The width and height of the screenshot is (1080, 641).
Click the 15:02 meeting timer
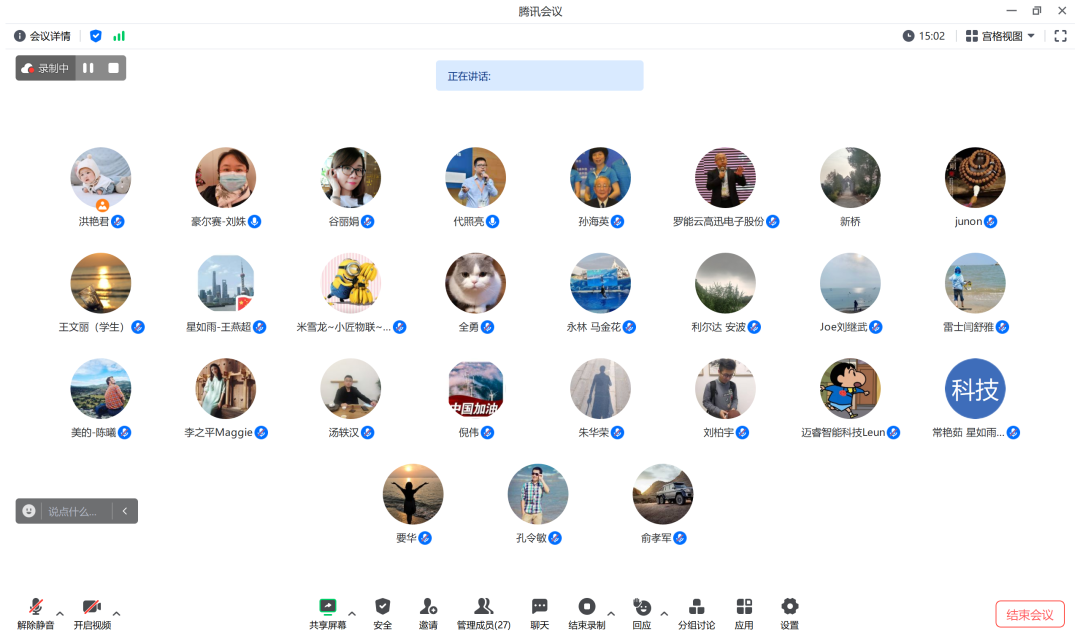tap(924, 36)
